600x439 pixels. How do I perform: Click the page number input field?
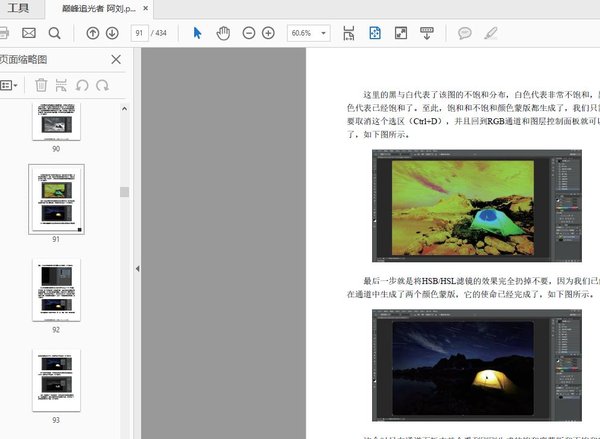[140, 33]
